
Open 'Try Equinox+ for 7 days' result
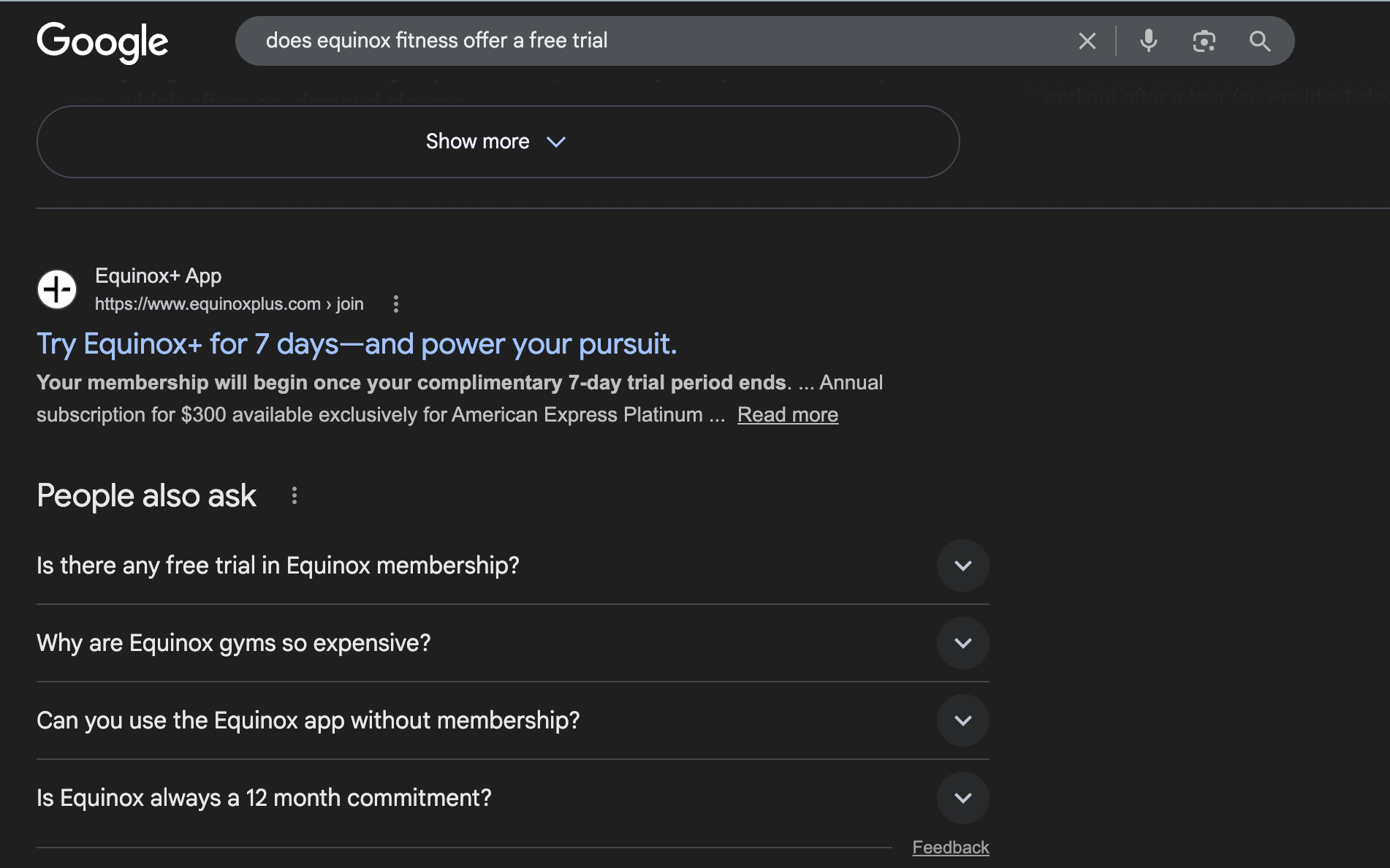(x=357, y=344)
